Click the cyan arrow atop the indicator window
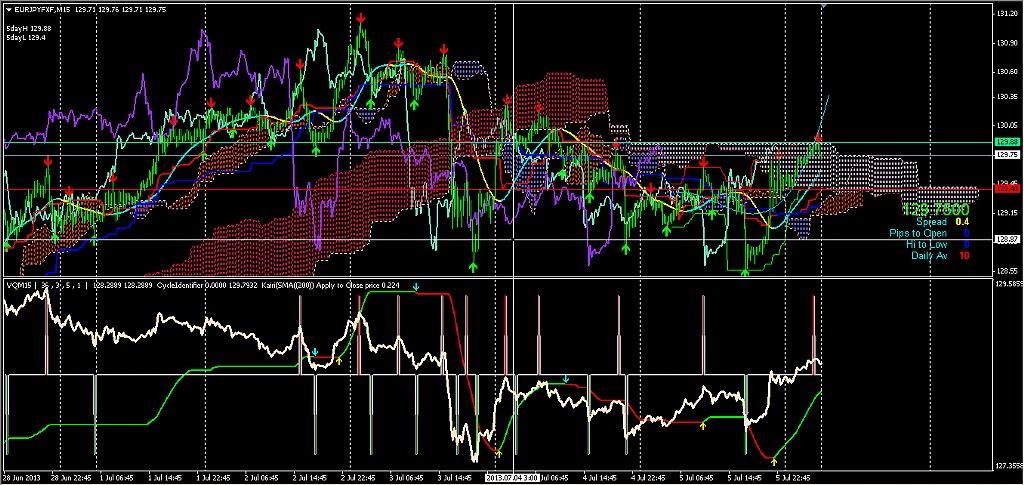Image resolution: width=1024 pixels, height=485 pixels. [417, 287]
